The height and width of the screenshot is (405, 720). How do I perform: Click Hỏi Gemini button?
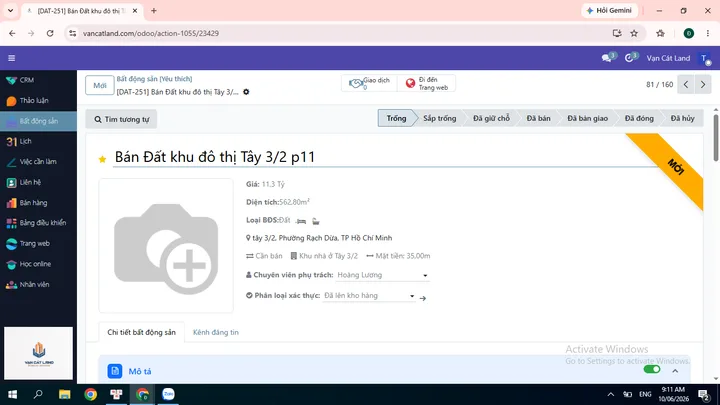tap(610, 11)
